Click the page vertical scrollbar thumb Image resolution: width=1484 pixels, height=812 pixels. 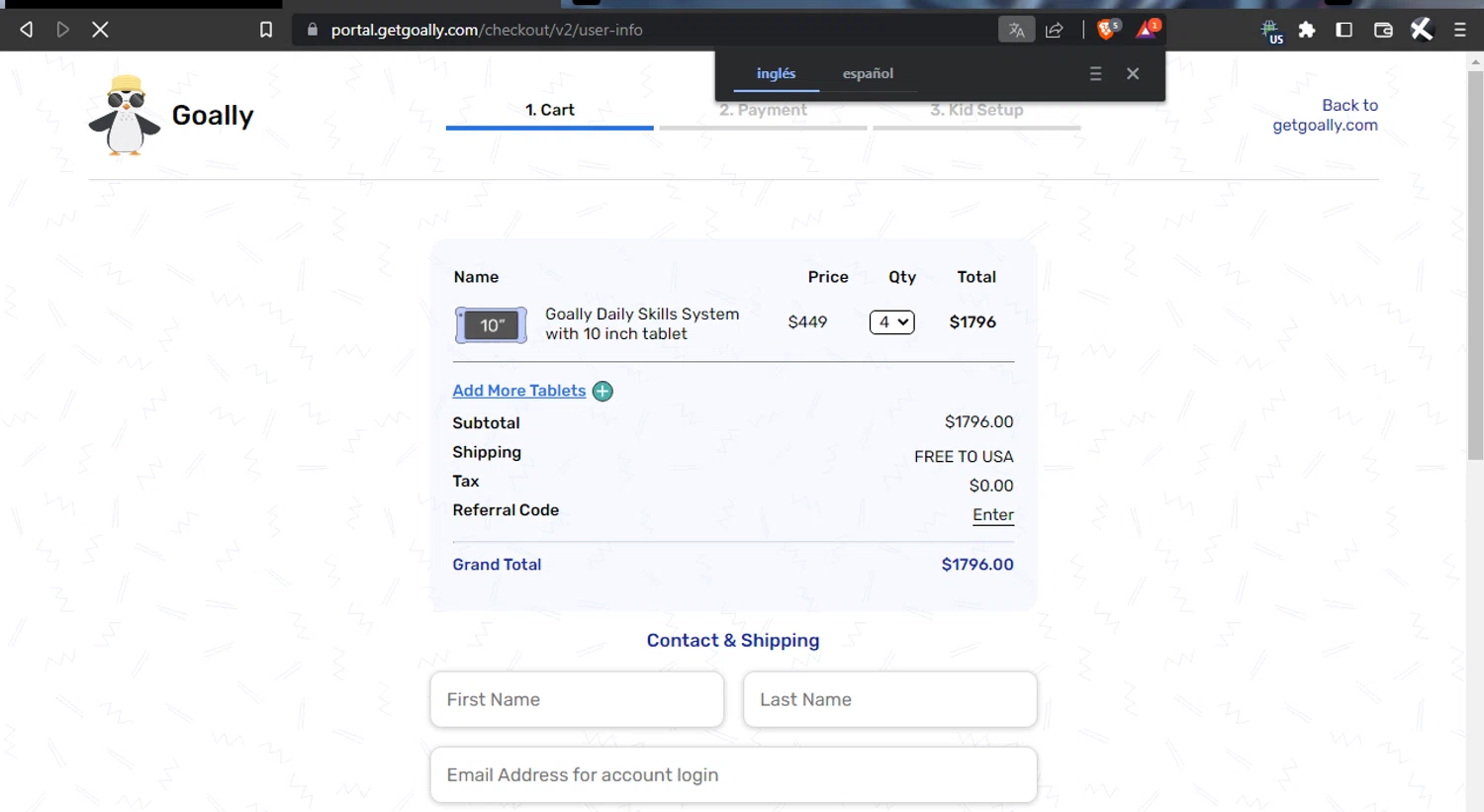(1475, 264)
